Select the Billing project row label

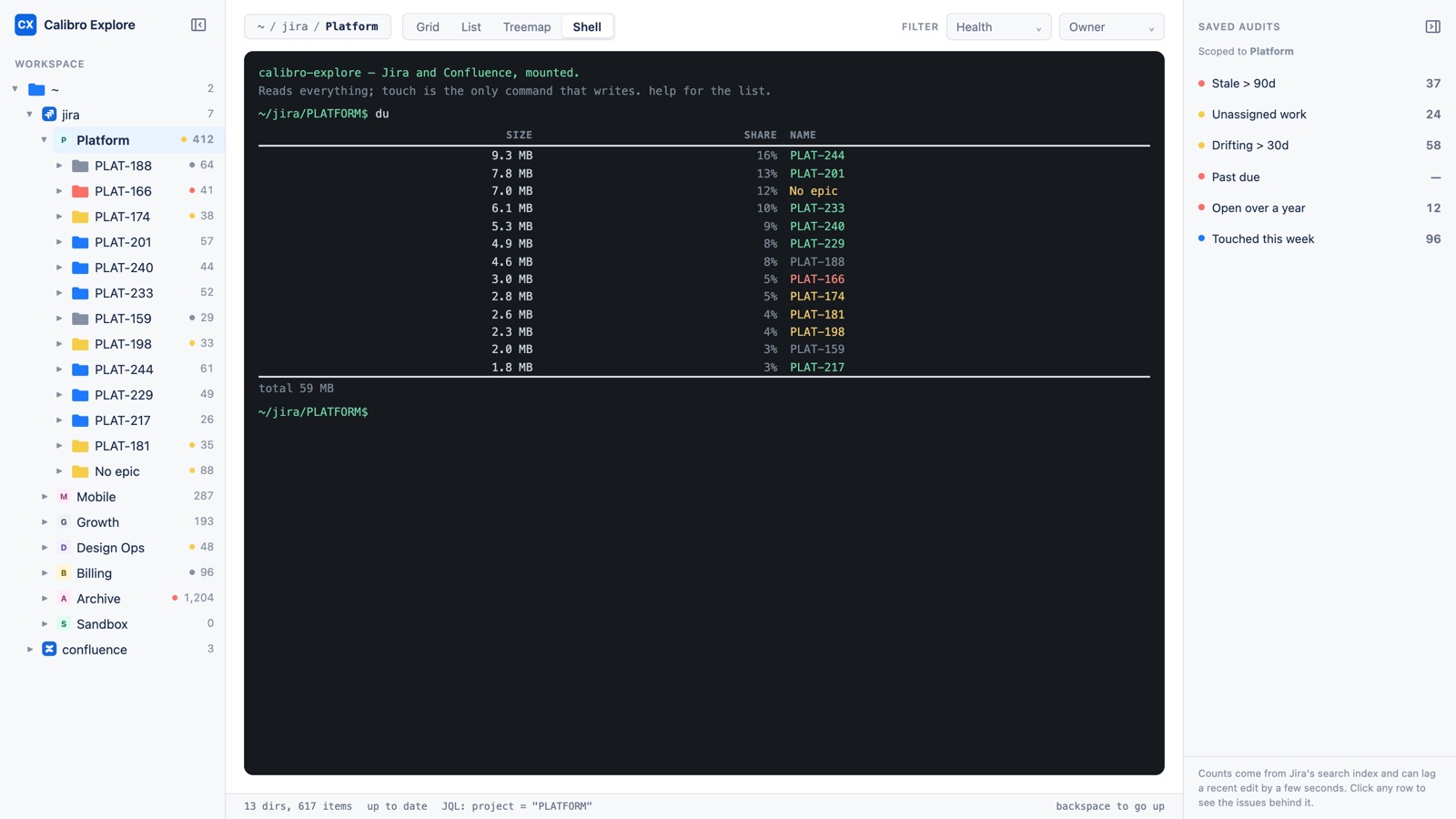(x=94, y=573)
